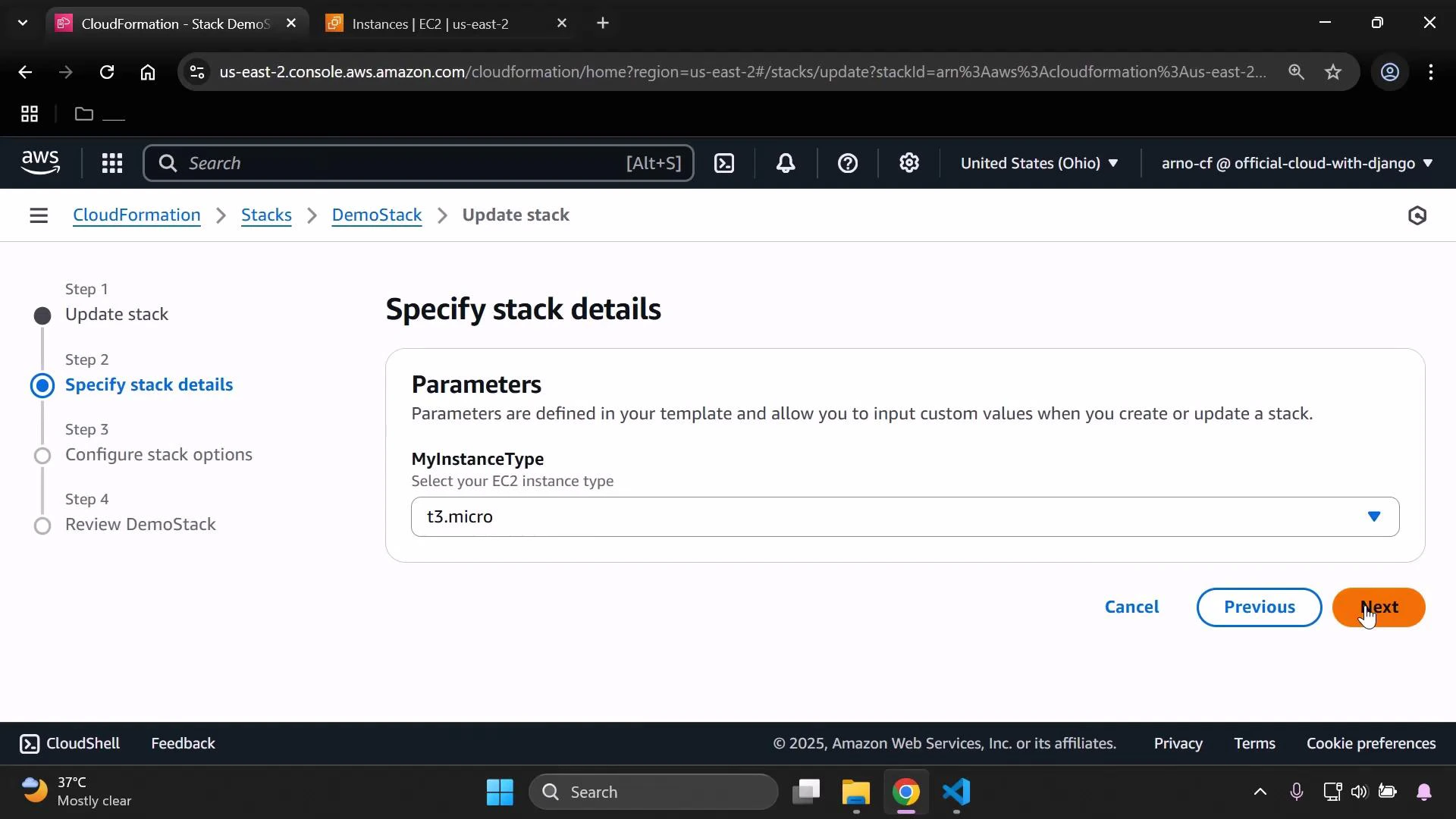The height and width of the screenshot is (819, 1456).
Task: Bookmark this page with the star icon
Action: (x=1334, y=72)
